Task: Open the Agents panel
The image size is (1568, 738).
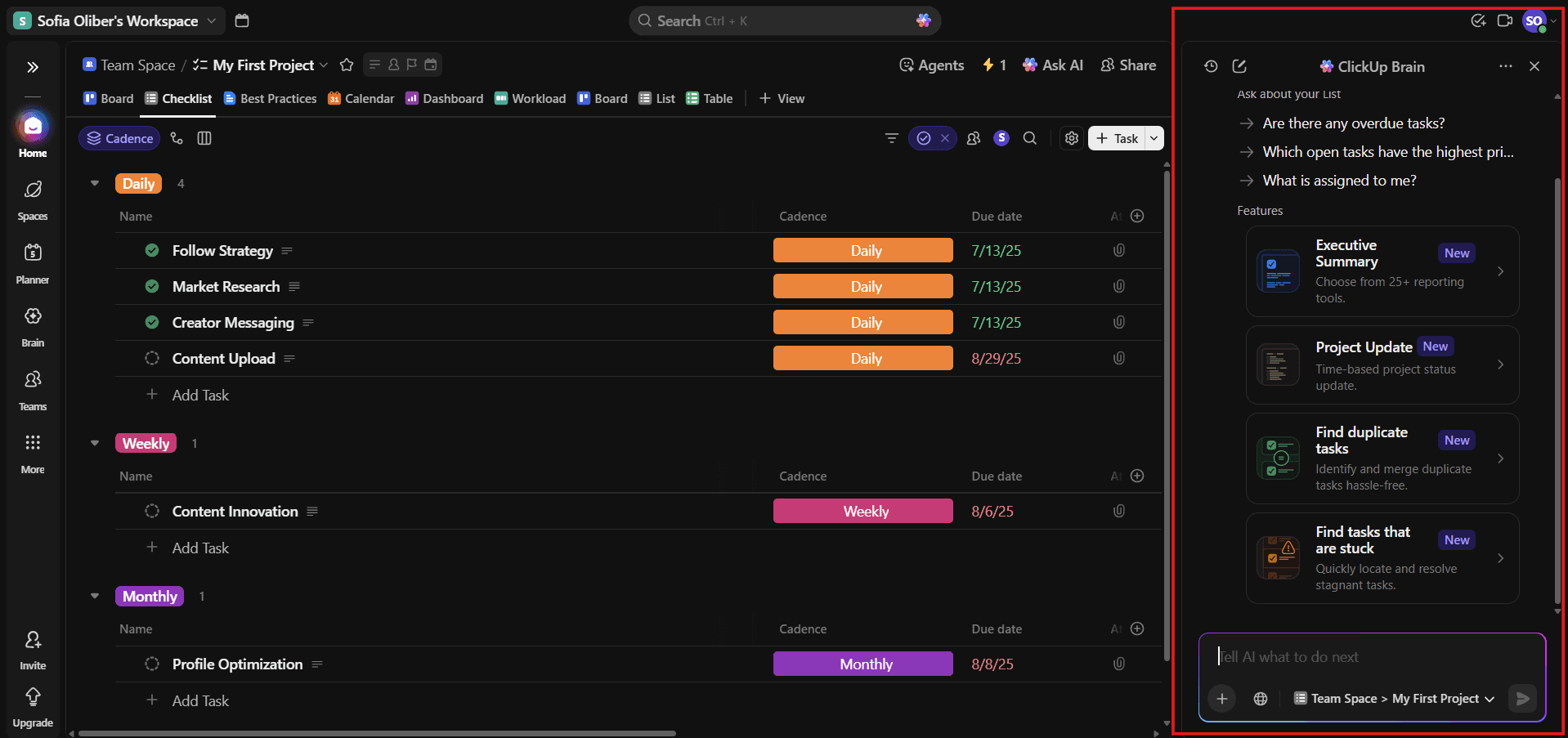Action: 932,65
